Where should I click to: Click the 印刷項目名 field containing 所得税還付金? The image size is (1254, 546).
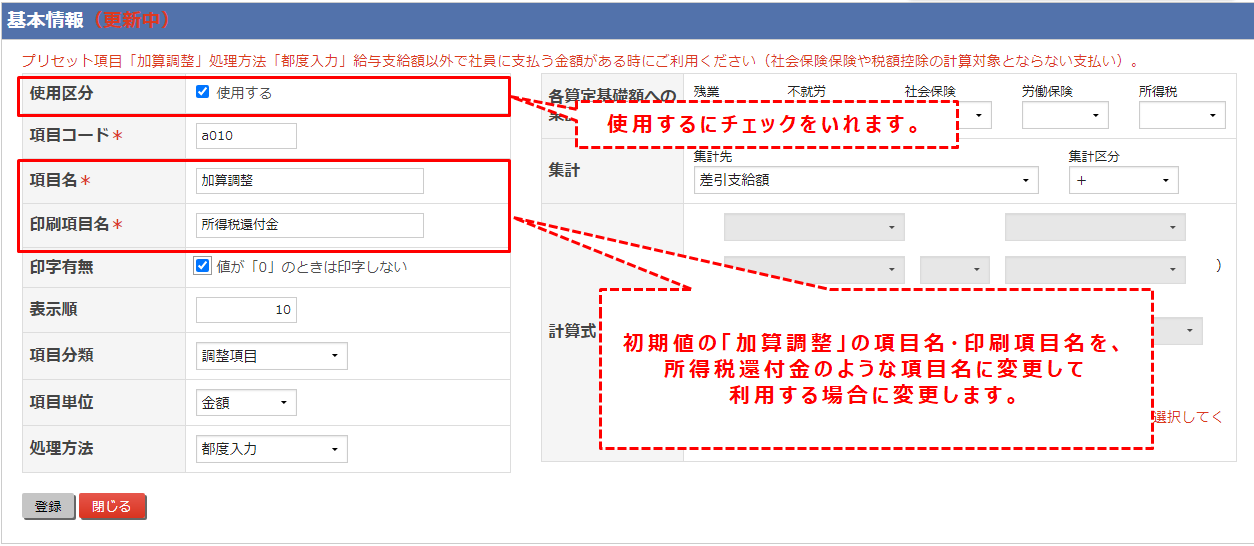[310, 225]
